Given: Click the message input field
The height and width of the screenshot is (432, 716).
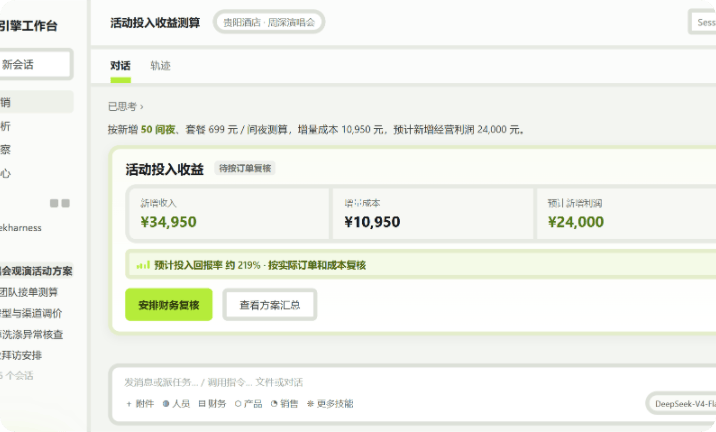Looking at the screenshot, I should pyautogui.click(x=213, y=382).
